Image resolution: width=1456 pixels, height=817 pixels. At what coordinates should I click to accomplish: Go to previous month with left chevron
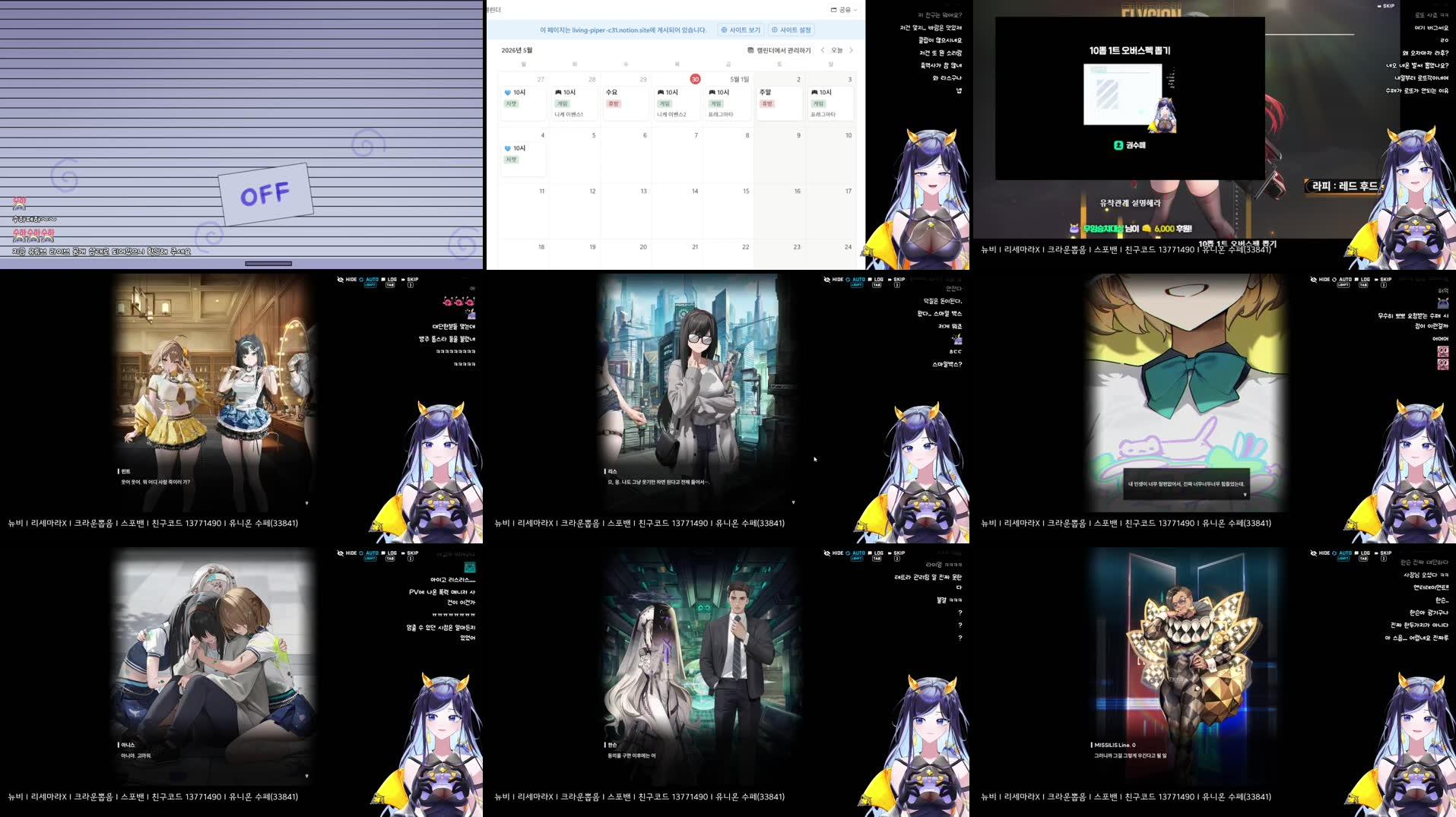(x=823, y=50)
